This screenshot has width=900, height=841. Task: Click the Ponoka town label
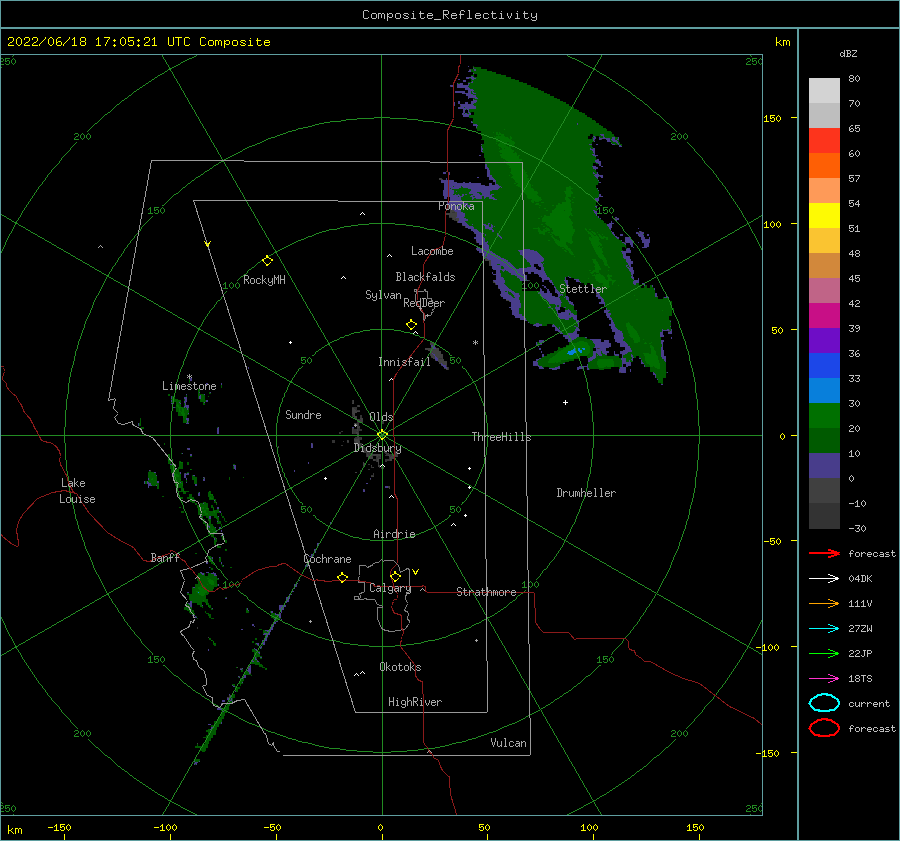(456, 206)
